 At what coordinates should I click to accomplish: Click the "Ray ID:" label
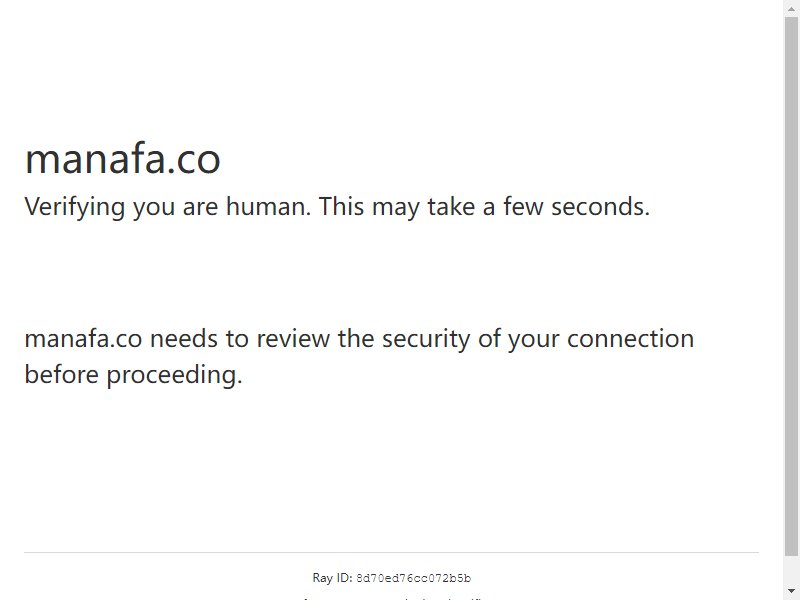point(332,578)
